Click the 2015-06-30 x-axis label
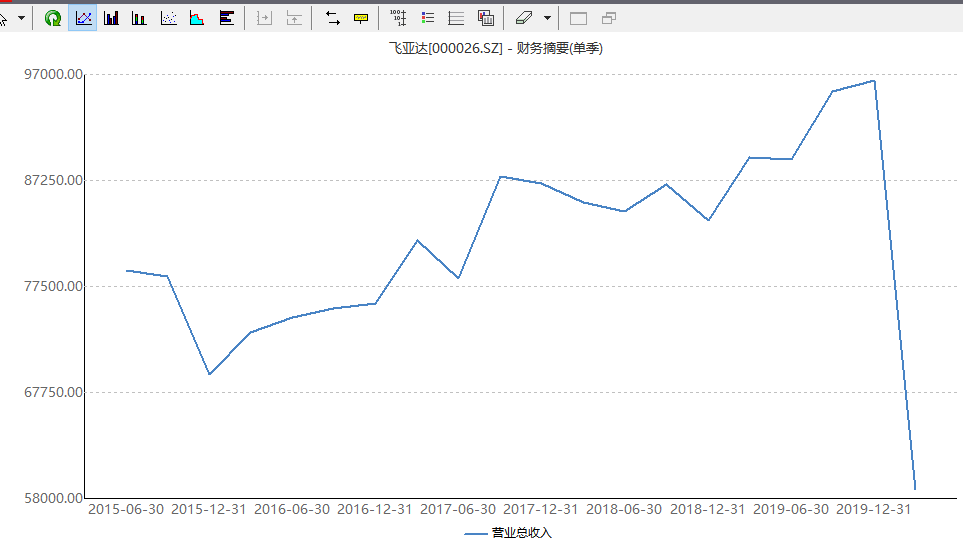This screenshot has height=555, width=963. coord(126,510)
